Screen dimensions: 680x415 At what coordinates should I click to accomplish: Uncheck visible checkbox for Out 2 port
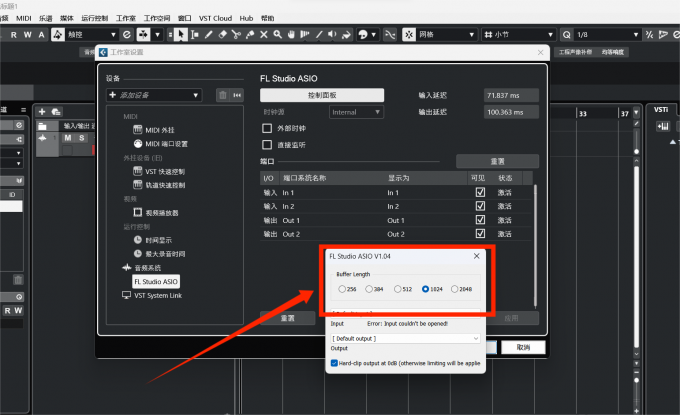point(480,234)
